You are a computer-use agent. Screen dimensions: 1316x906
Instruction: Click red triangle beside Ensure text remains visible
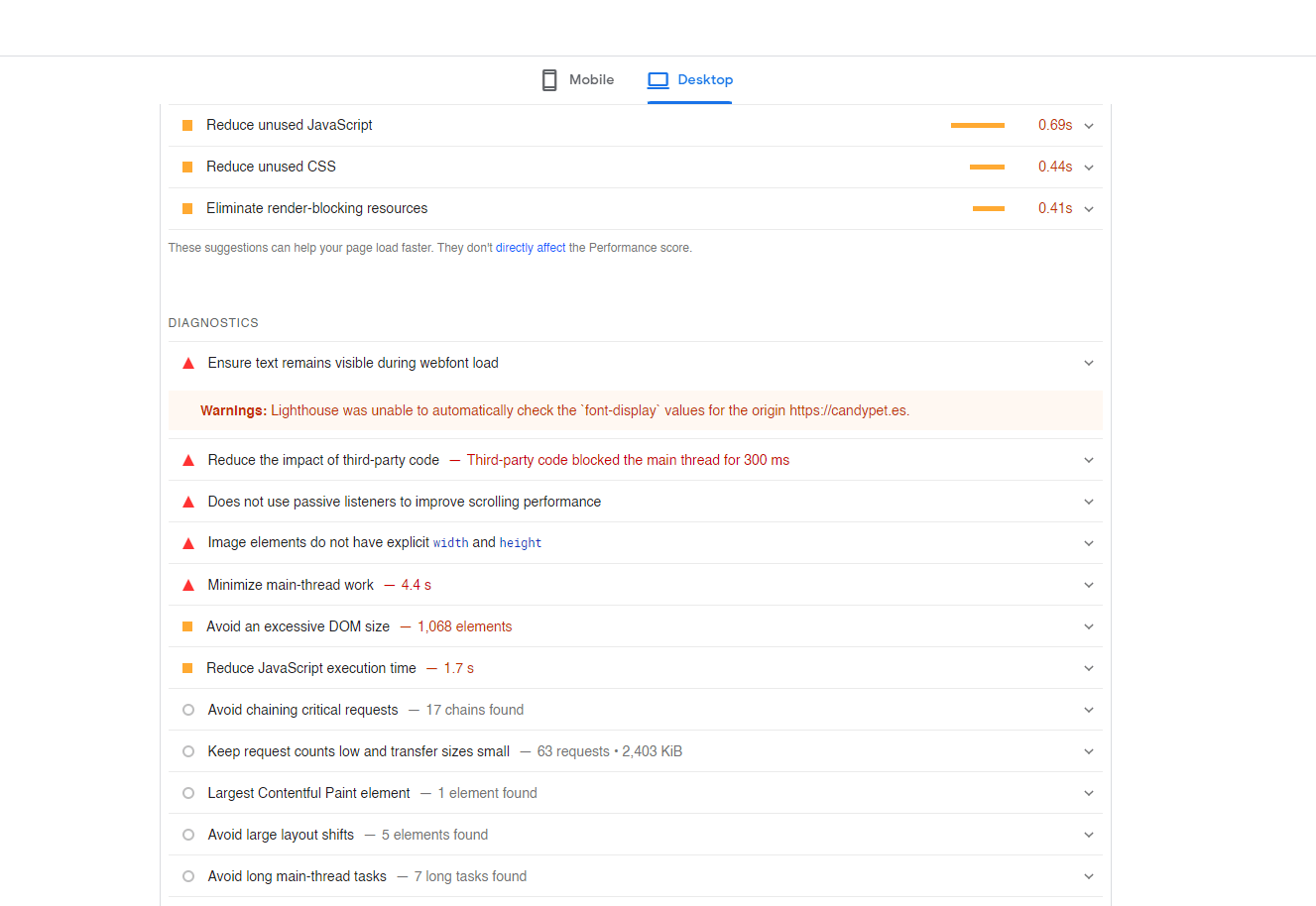[x=188, y=364]
